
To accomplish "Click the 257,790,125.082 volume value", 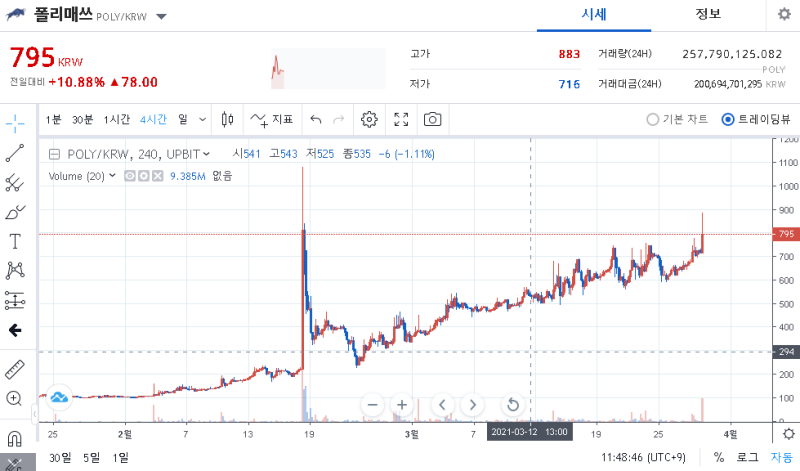I will click(732, 54).
